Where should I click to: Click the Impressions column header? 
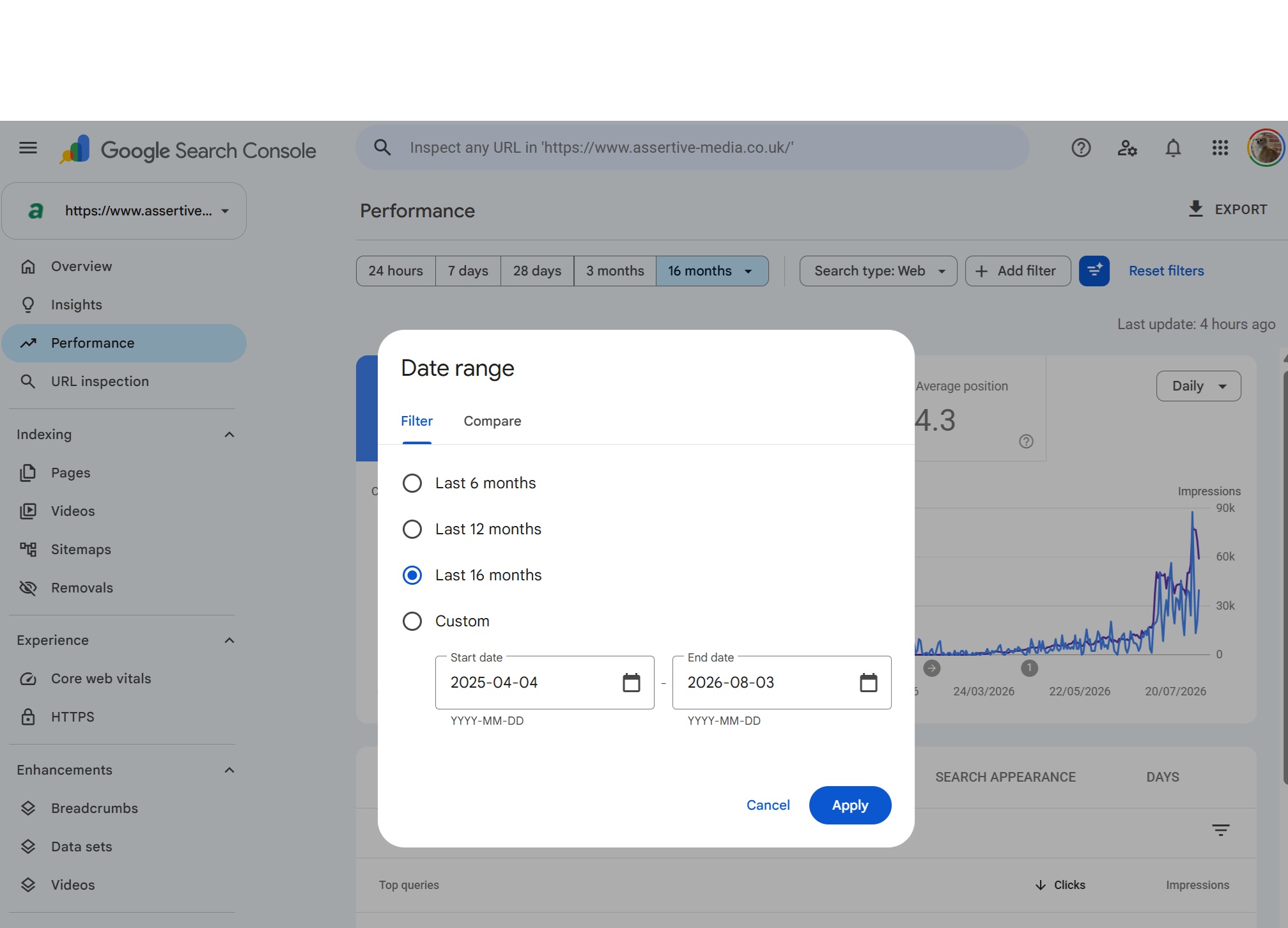pyautogui.click(x=1197, y=885)
